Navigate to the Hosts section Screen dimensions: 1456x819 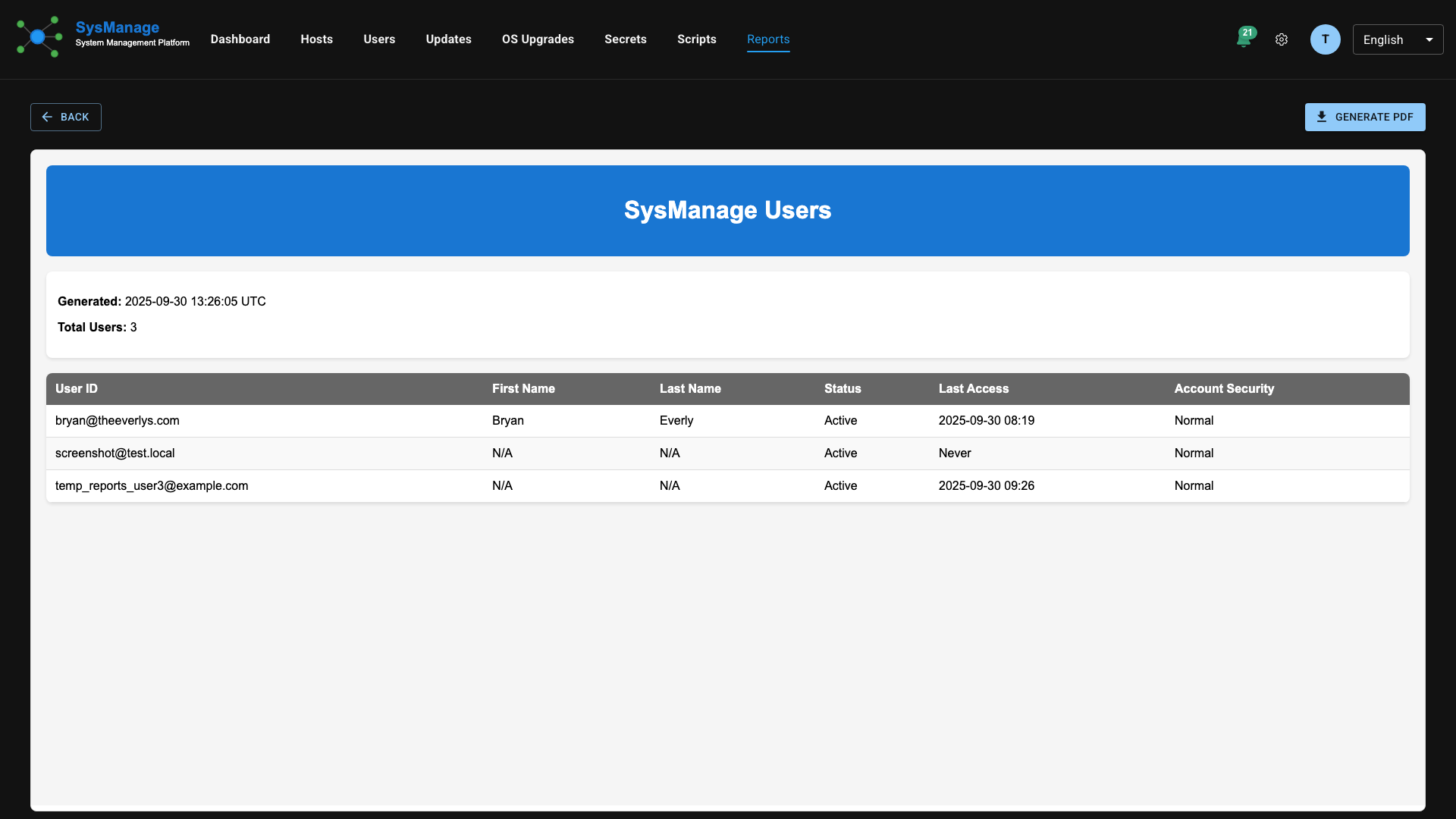point(316,39)
